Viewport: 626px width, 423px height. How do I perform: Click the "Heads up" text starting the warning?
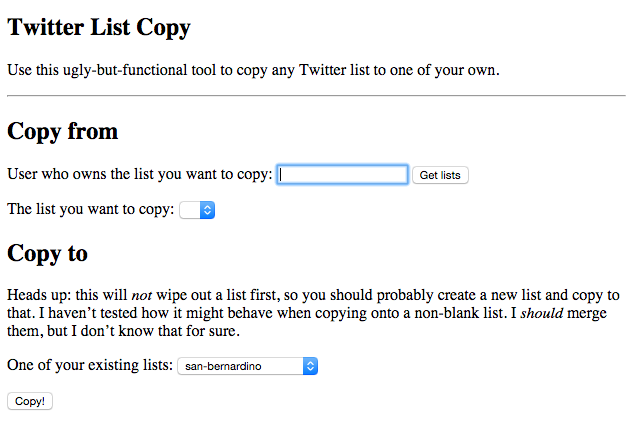pyautogui.click(x=37, y=296)
